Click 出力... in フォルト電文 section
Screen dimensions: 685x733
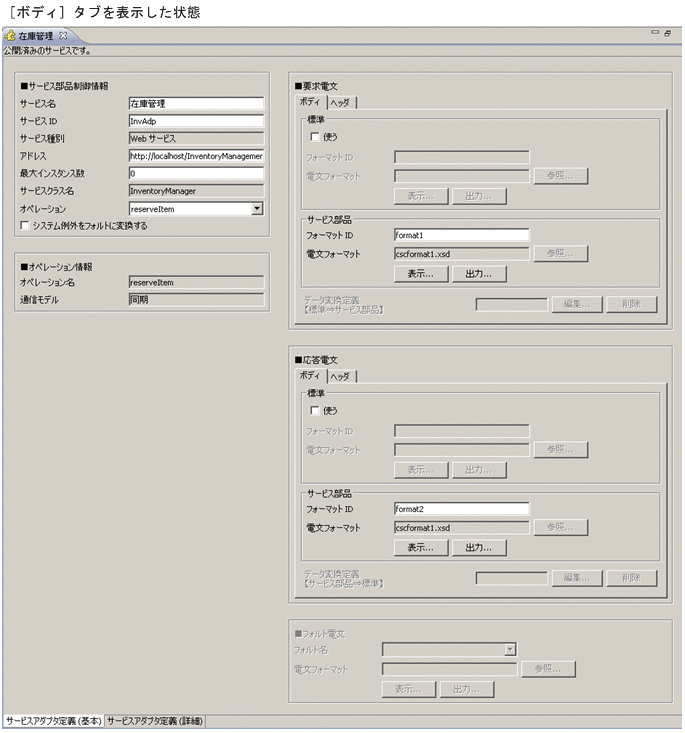(x=467, y=689)
